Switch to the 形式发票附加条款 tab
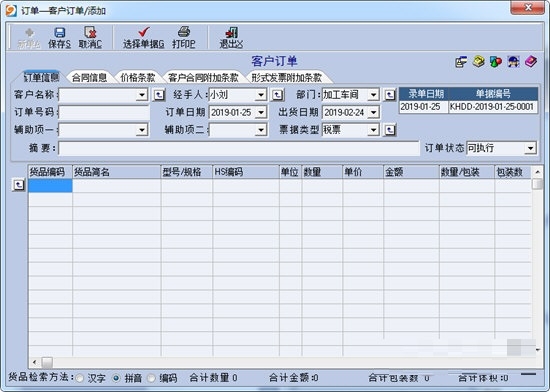Screen dimensions: 550x392 pyautogui.click(x=287, y=77)
